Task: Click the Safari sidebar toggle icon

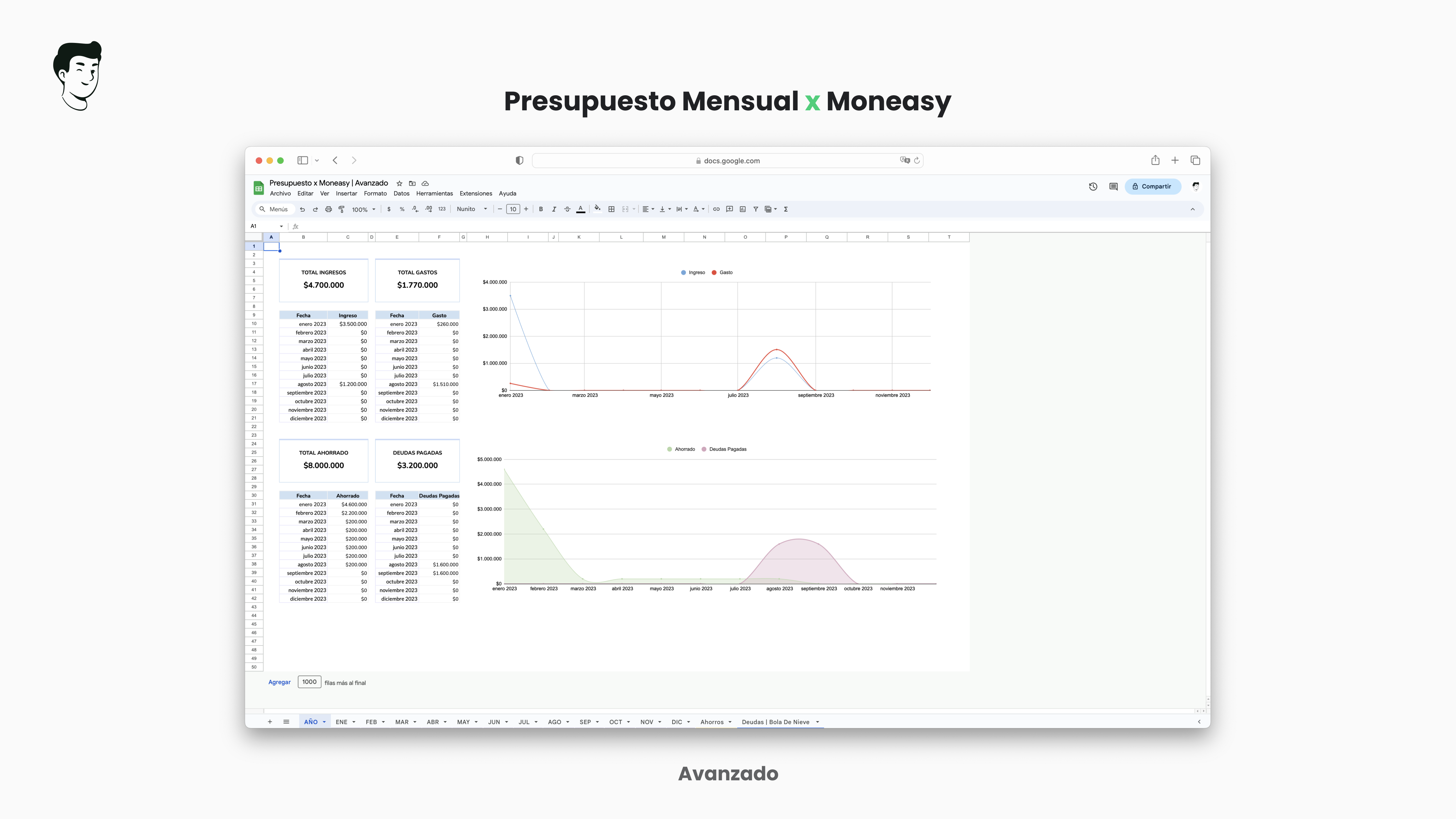Action: [302, 160]
